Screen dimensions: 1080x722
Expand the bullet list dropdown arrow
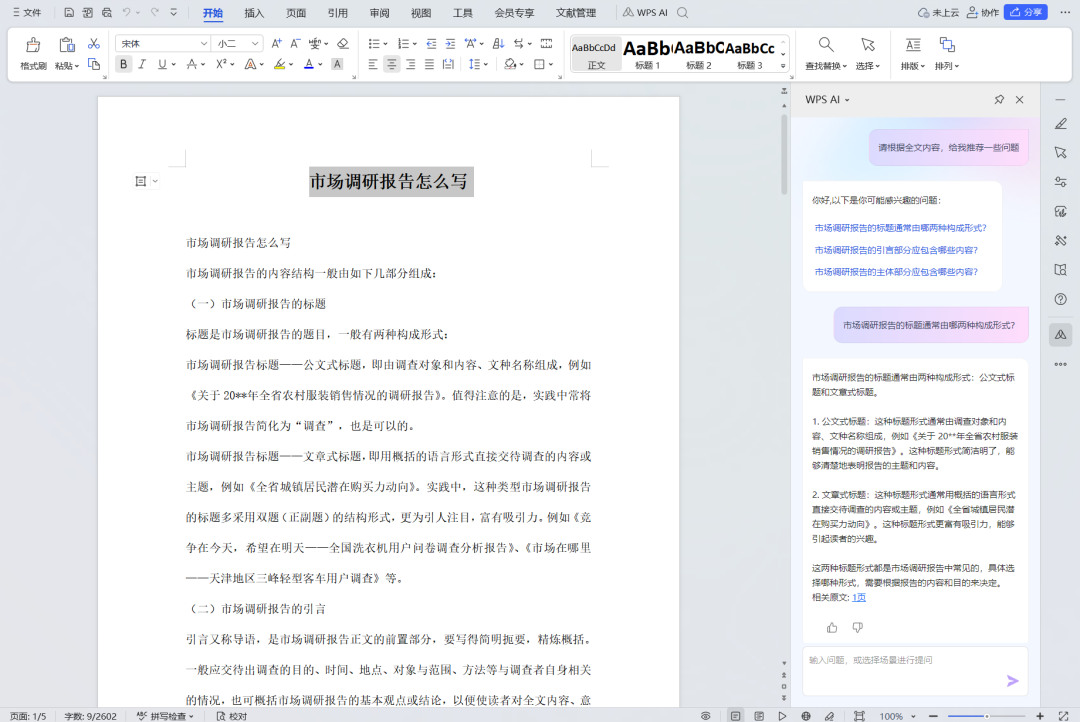pos(386,44)
